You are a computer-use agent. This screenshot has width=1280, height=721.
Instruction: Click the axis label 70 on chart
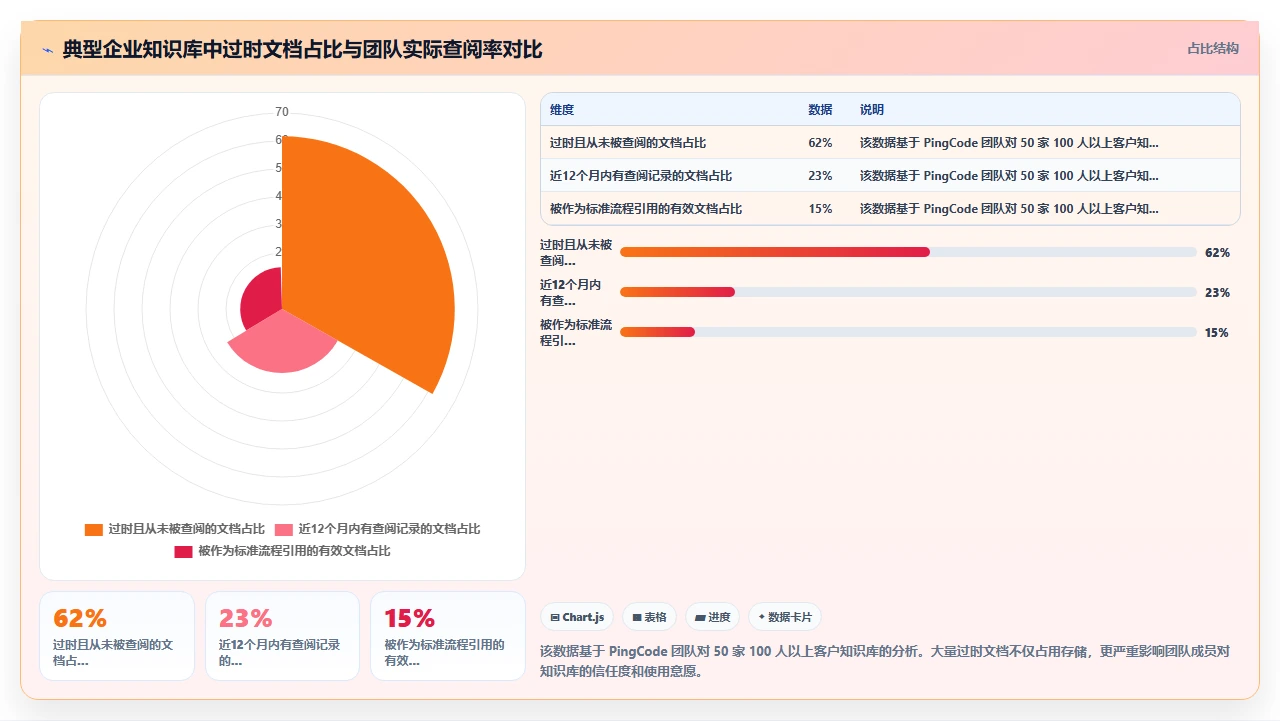pos(282,111)
